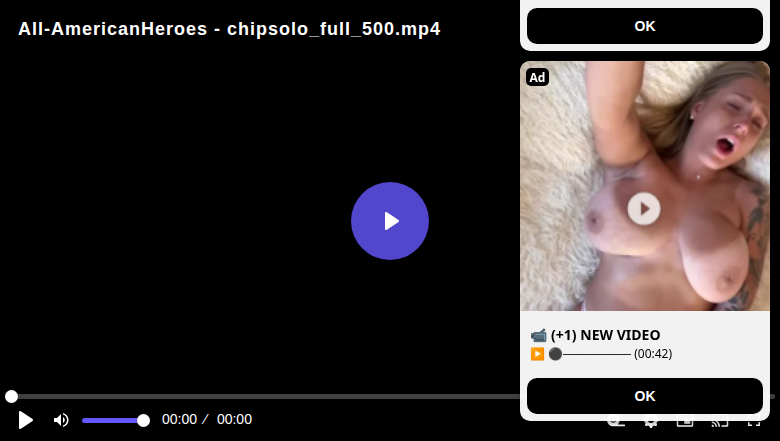
Task: Click the elapsed time 00:00 display
Action: coord(180,420)
